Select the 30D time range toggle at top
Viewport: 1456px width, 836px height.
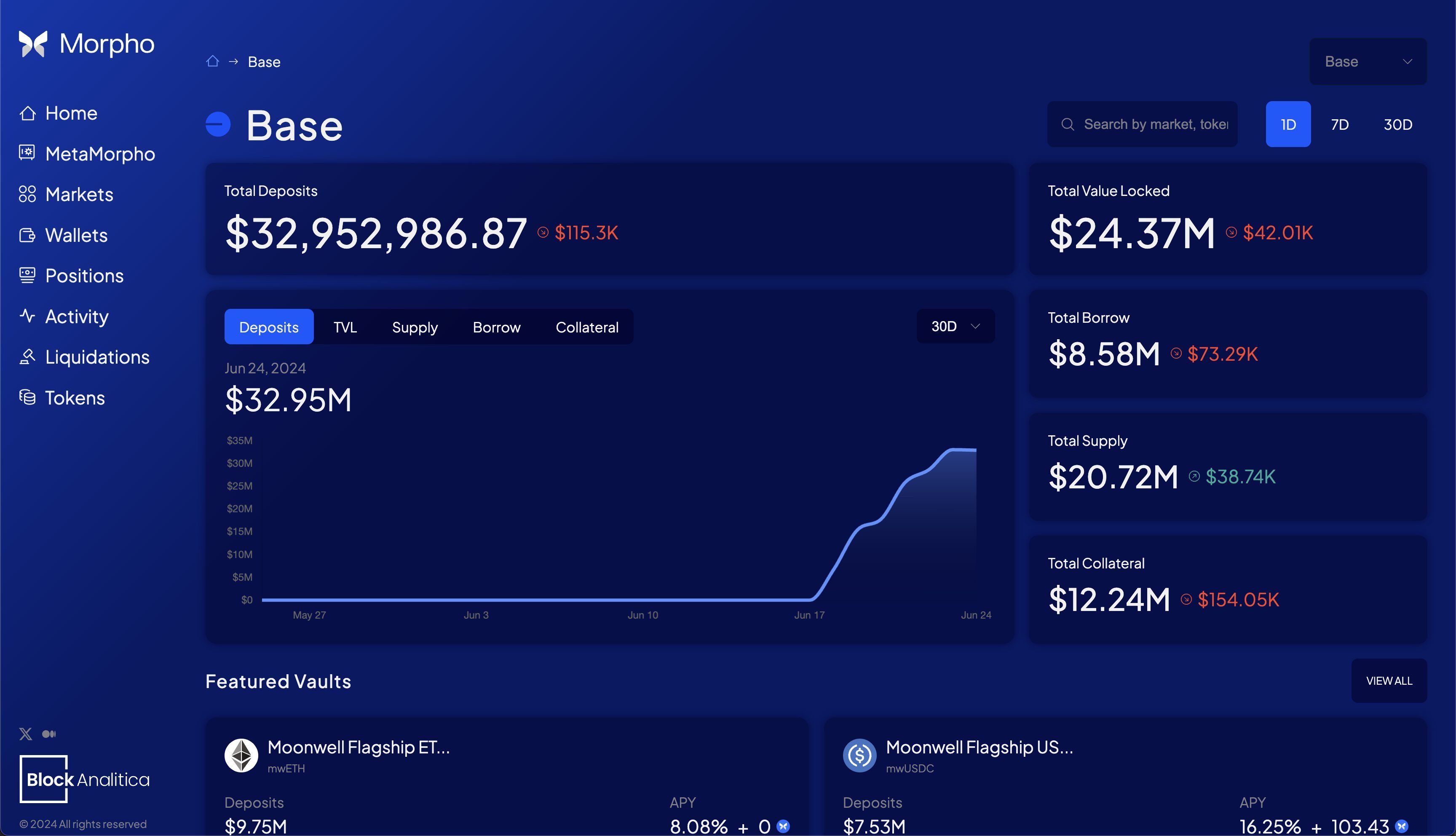[x=1397, y=124]
